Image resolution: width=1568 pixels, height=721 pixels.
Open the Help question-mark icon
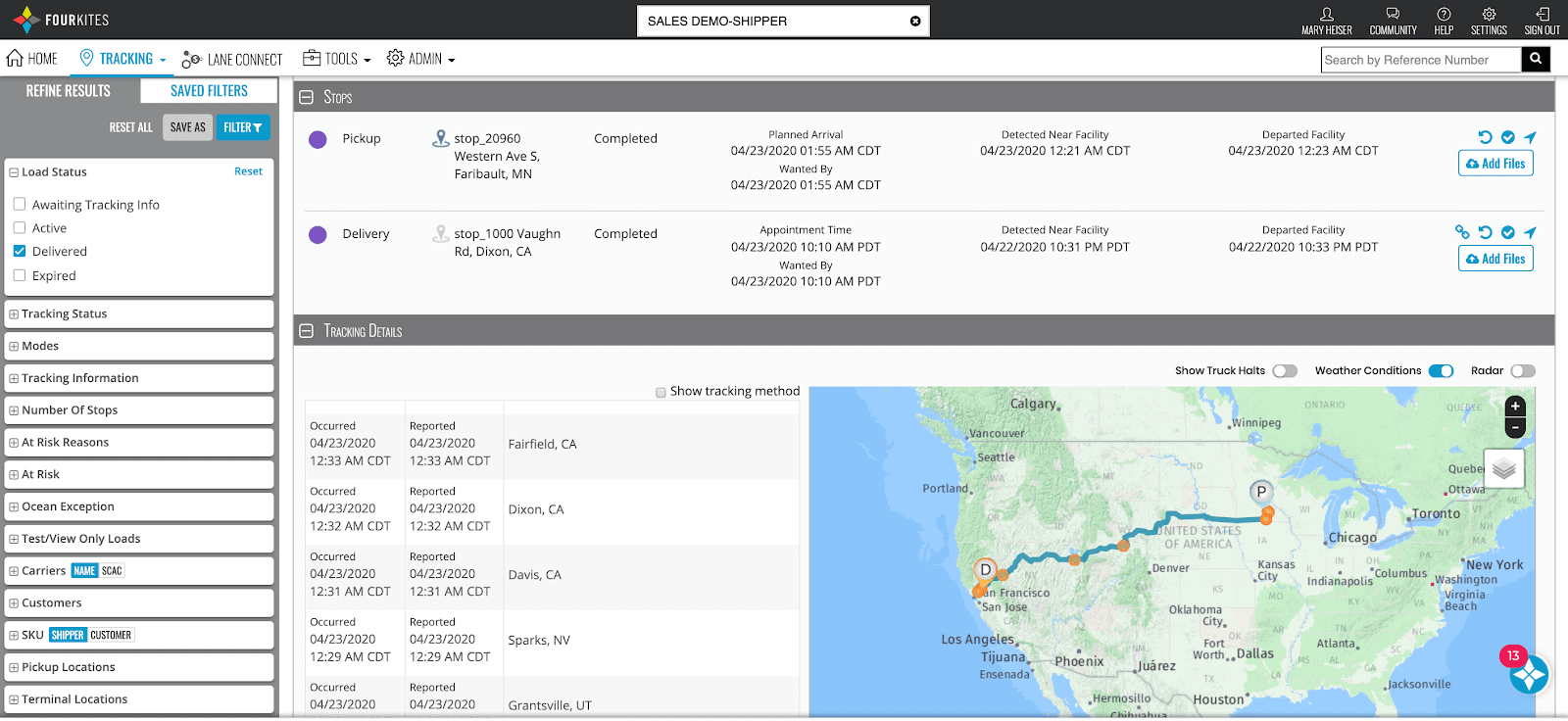click(1444, 14)
